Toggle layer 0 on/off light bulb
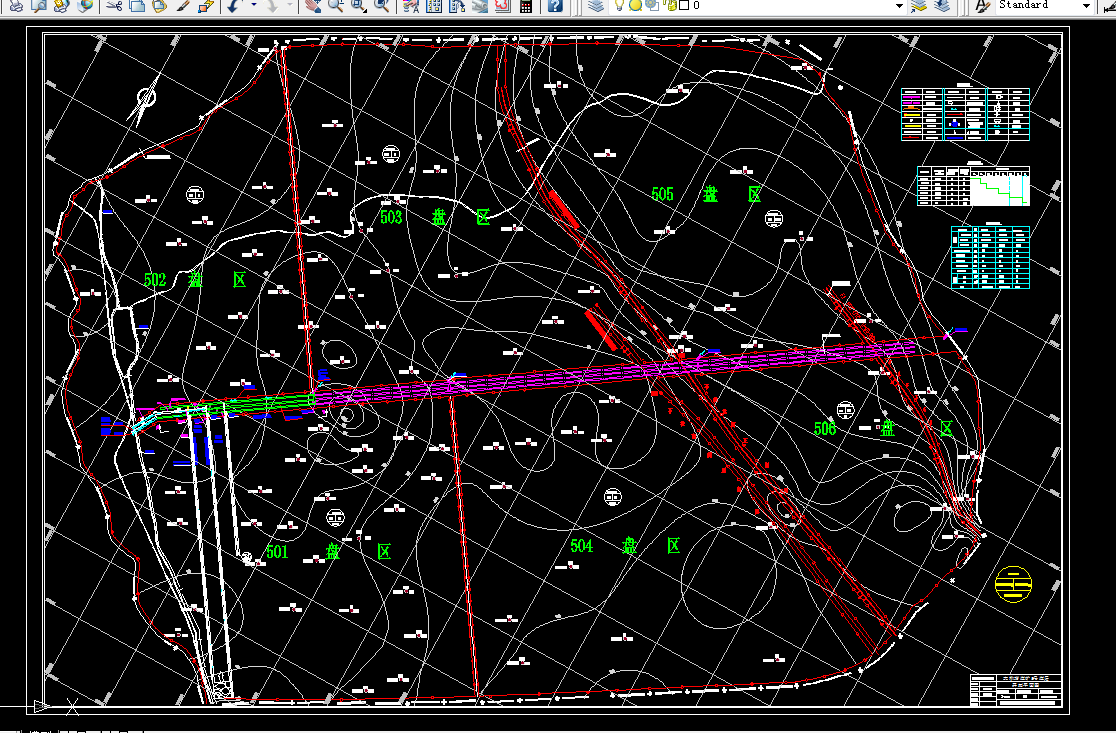Image resolution: width=1116 pixels, height=733 pixels. coord(619,6)
